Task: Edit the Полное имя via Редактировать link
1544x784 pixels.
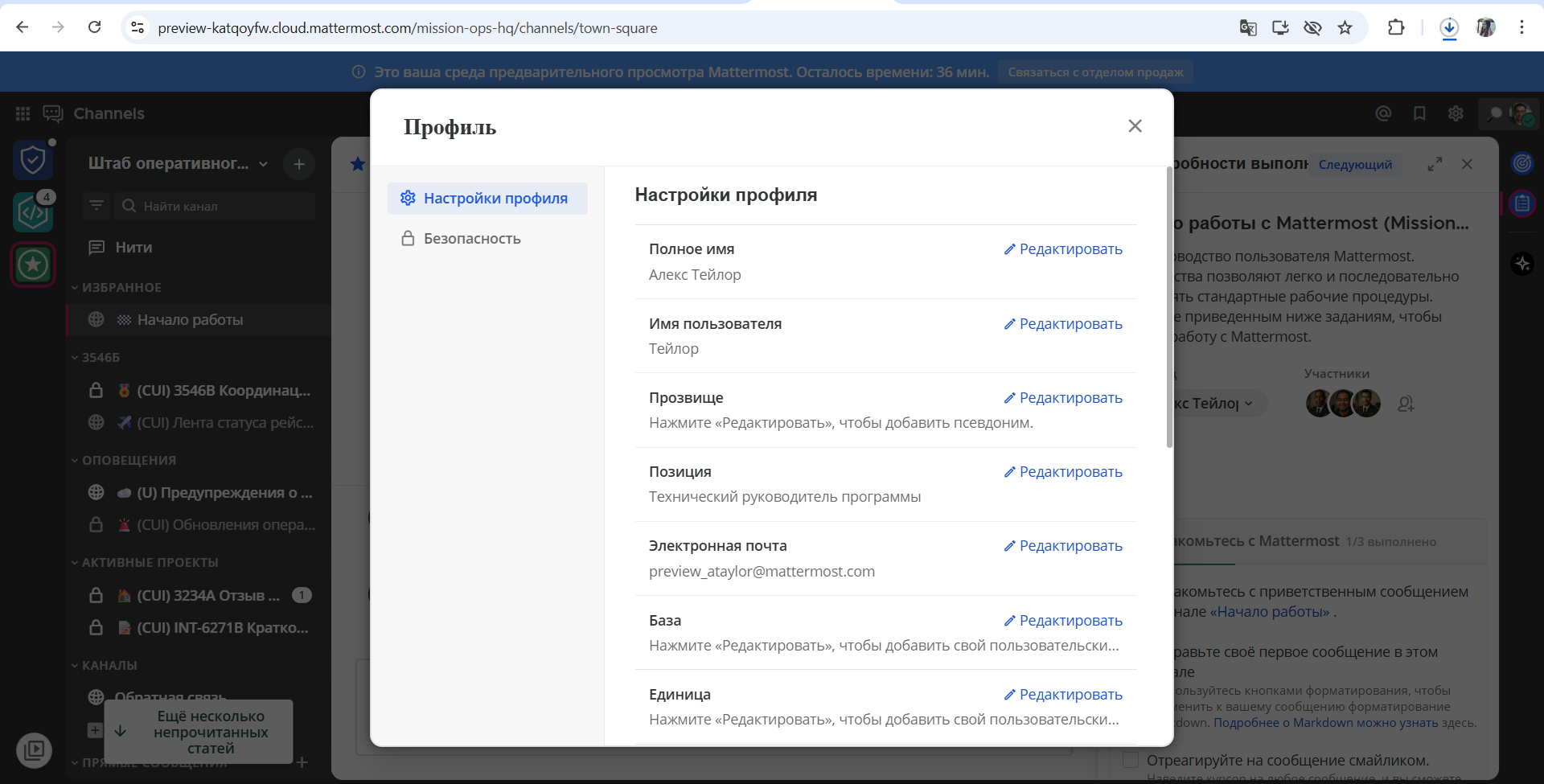Action: [1063, 249]
